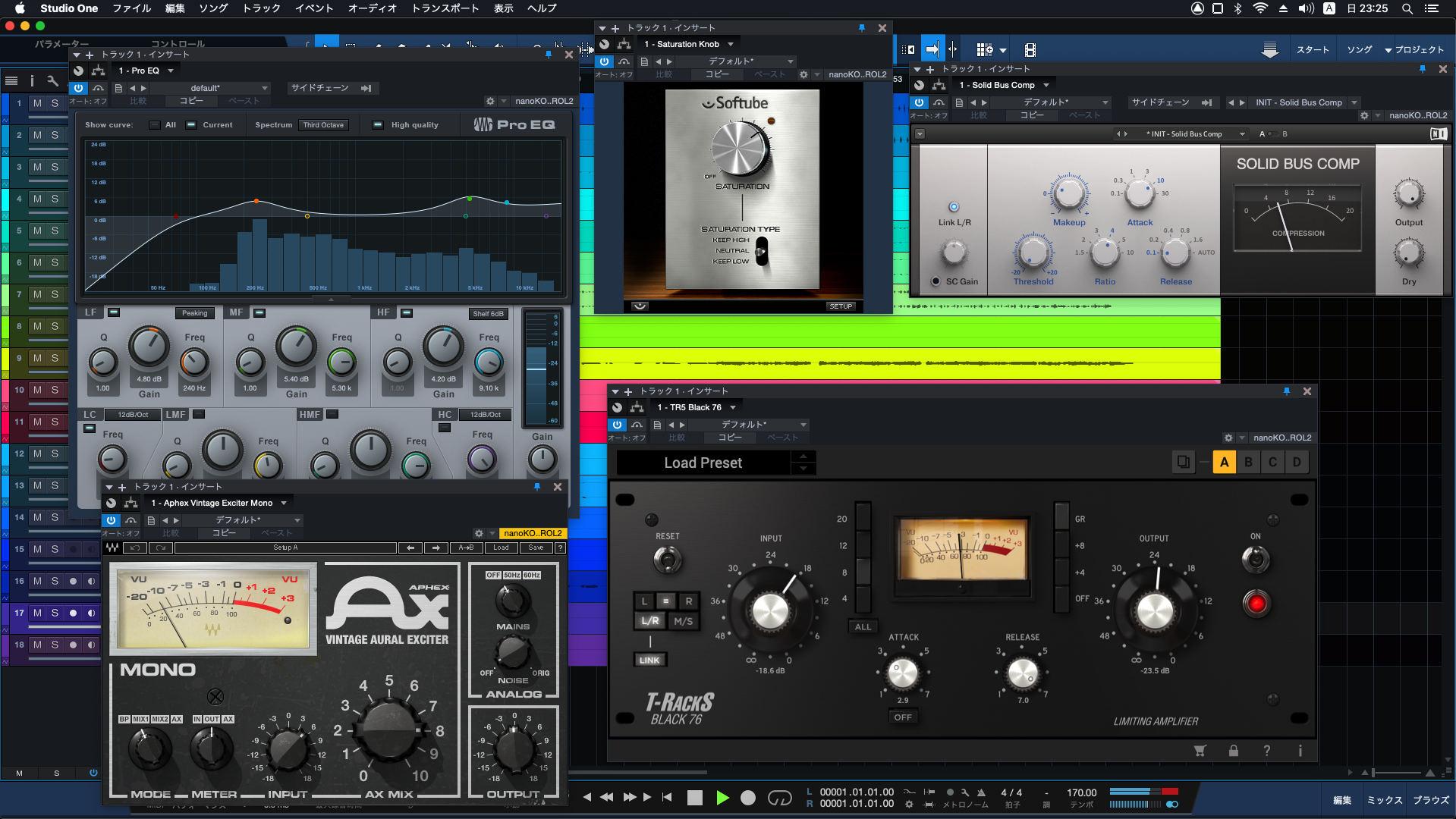Click track list wrench icon

52,80
